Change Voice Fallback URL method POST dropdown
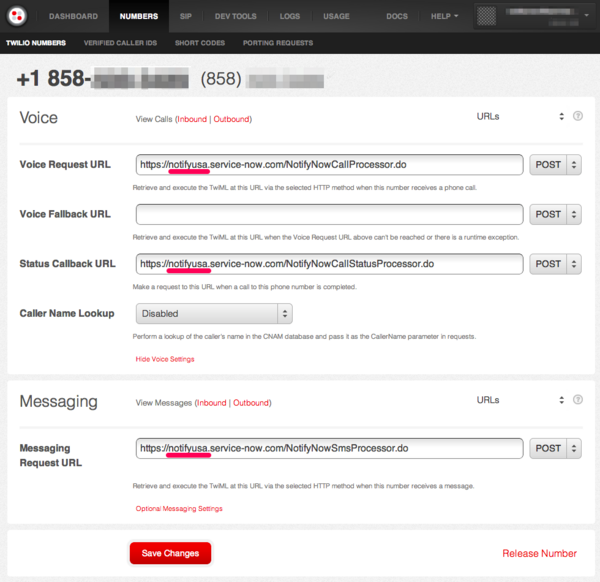The image size is (600, 582). click(x=555, y=214)
